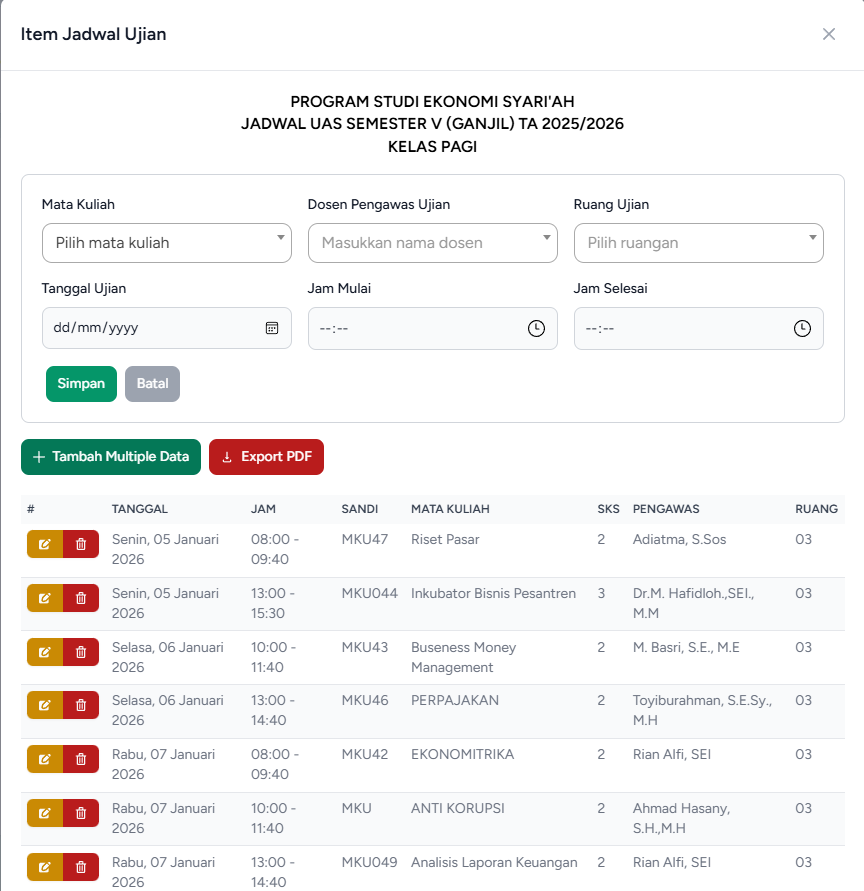Screen dimensions: 864x891
Task: Delete the EKONOMITRIKA exam row
Action: tap(81, 759)
